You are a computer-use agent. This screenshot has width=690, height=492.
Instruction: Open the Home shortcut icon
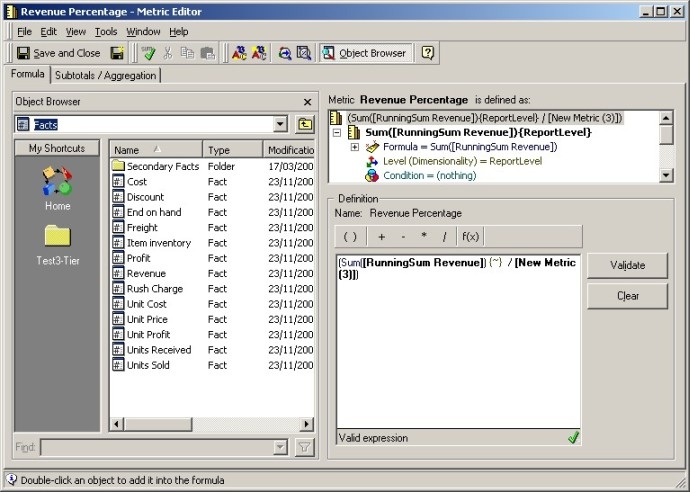click(x=57, y=187)
